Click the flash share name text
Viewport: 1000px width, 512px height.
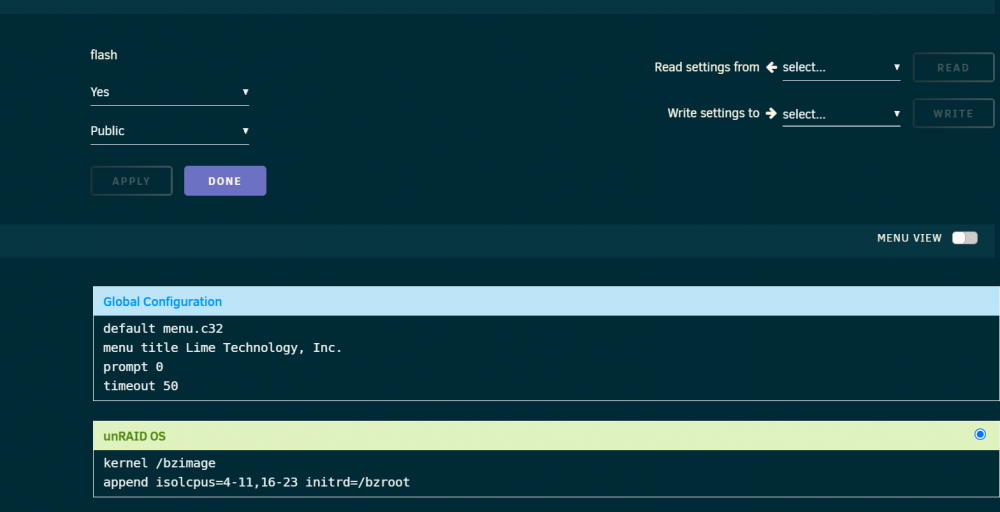point(104,55)
